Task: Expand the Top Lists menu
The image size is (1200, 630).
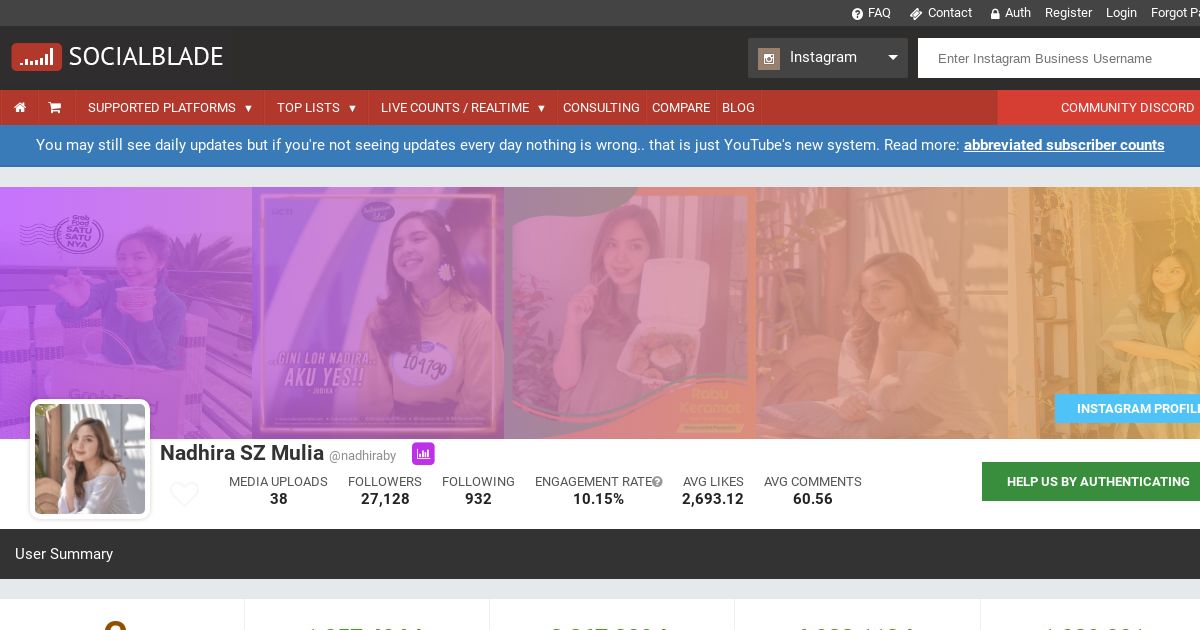Action: point(316,108)
